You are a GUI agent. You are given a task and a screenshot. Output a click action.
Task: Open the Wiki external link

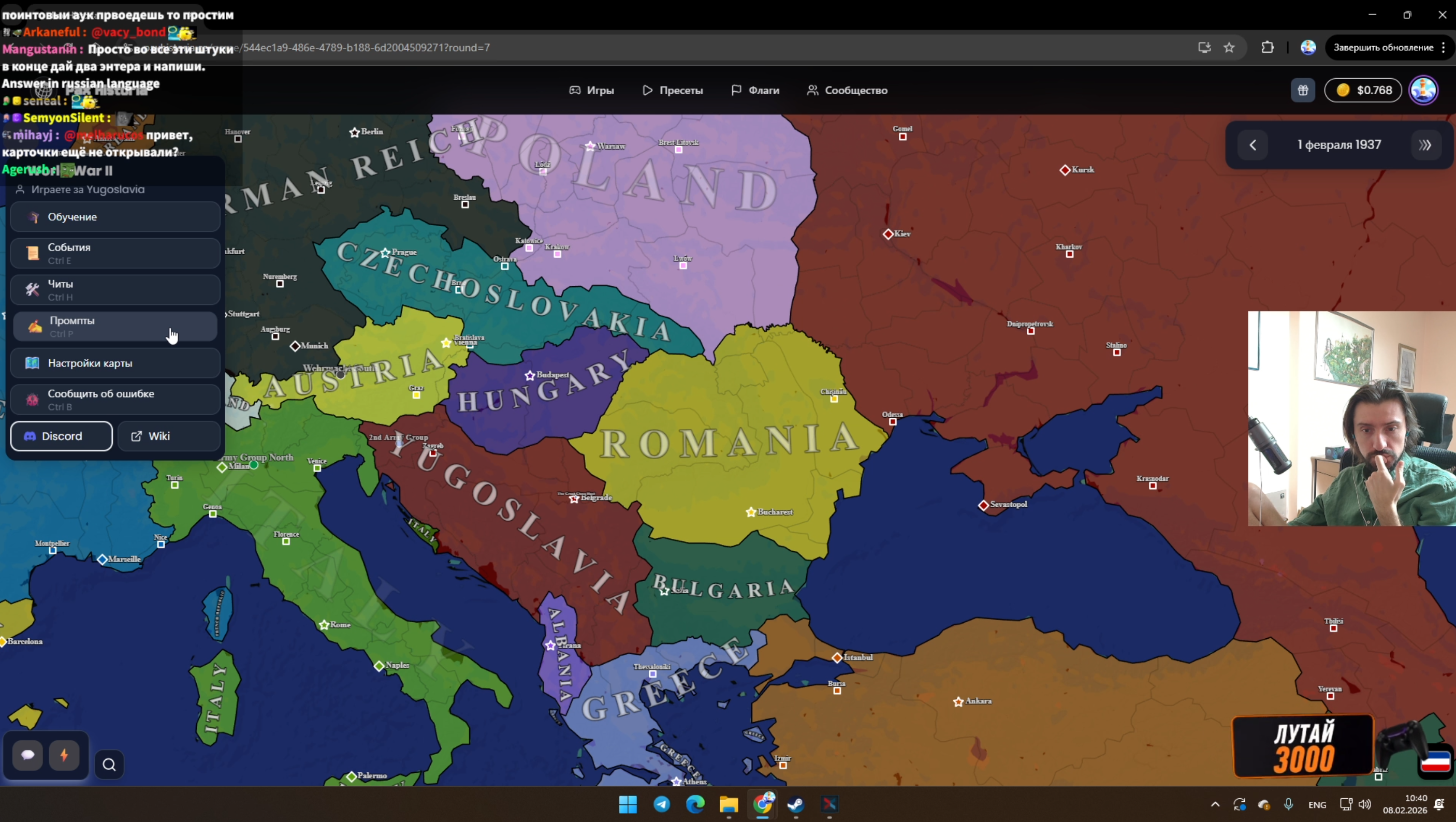click(168, 436)
